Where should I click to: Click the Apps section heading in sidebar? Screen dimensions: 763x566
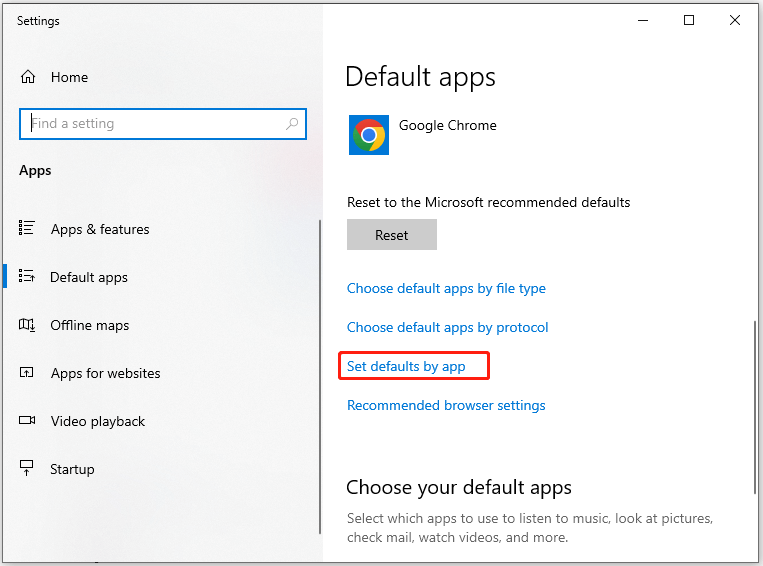point(35,171)
